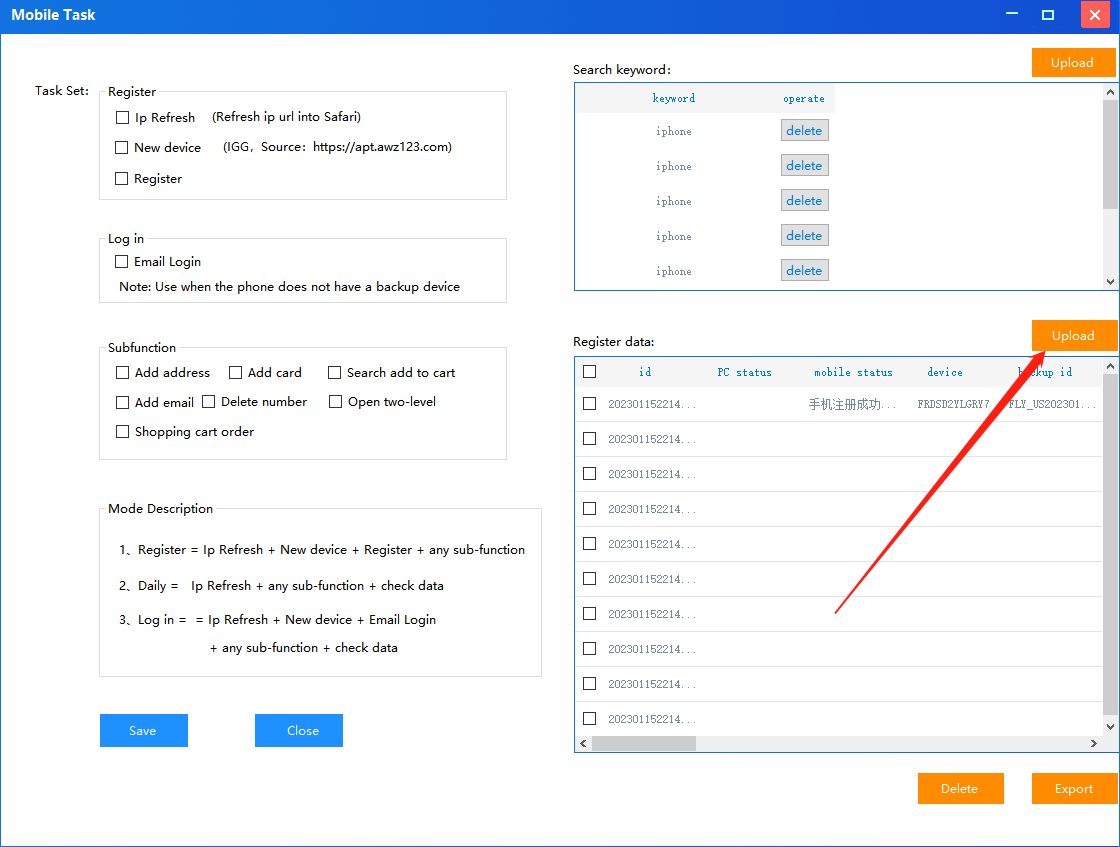Upload register data with the Upload button

[1073, 336]
